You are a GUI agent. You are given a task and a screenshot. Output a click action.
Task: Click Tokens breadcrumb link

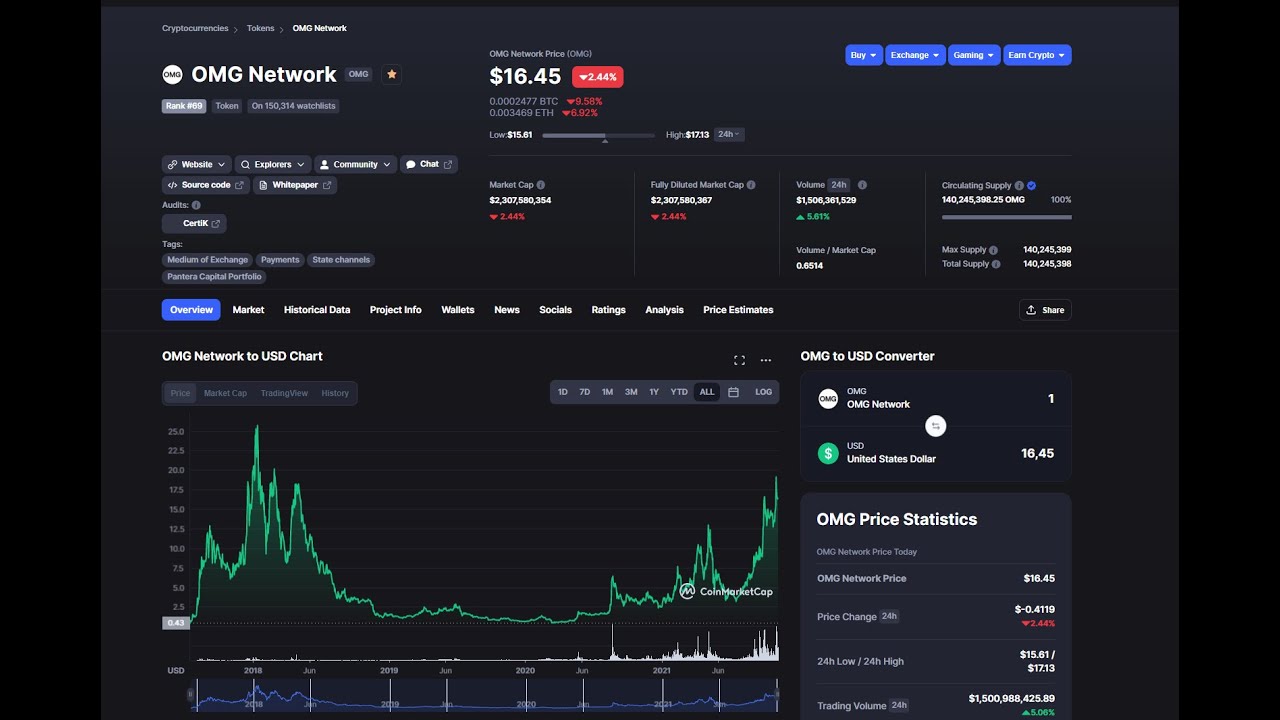pyautogui.click(x=260, y=28)
